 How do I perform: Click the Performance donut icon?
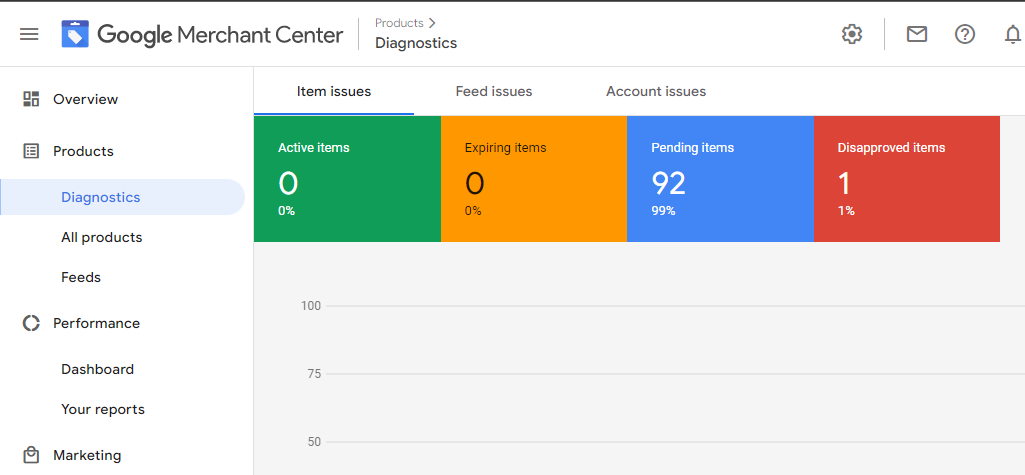pos(31,323)
